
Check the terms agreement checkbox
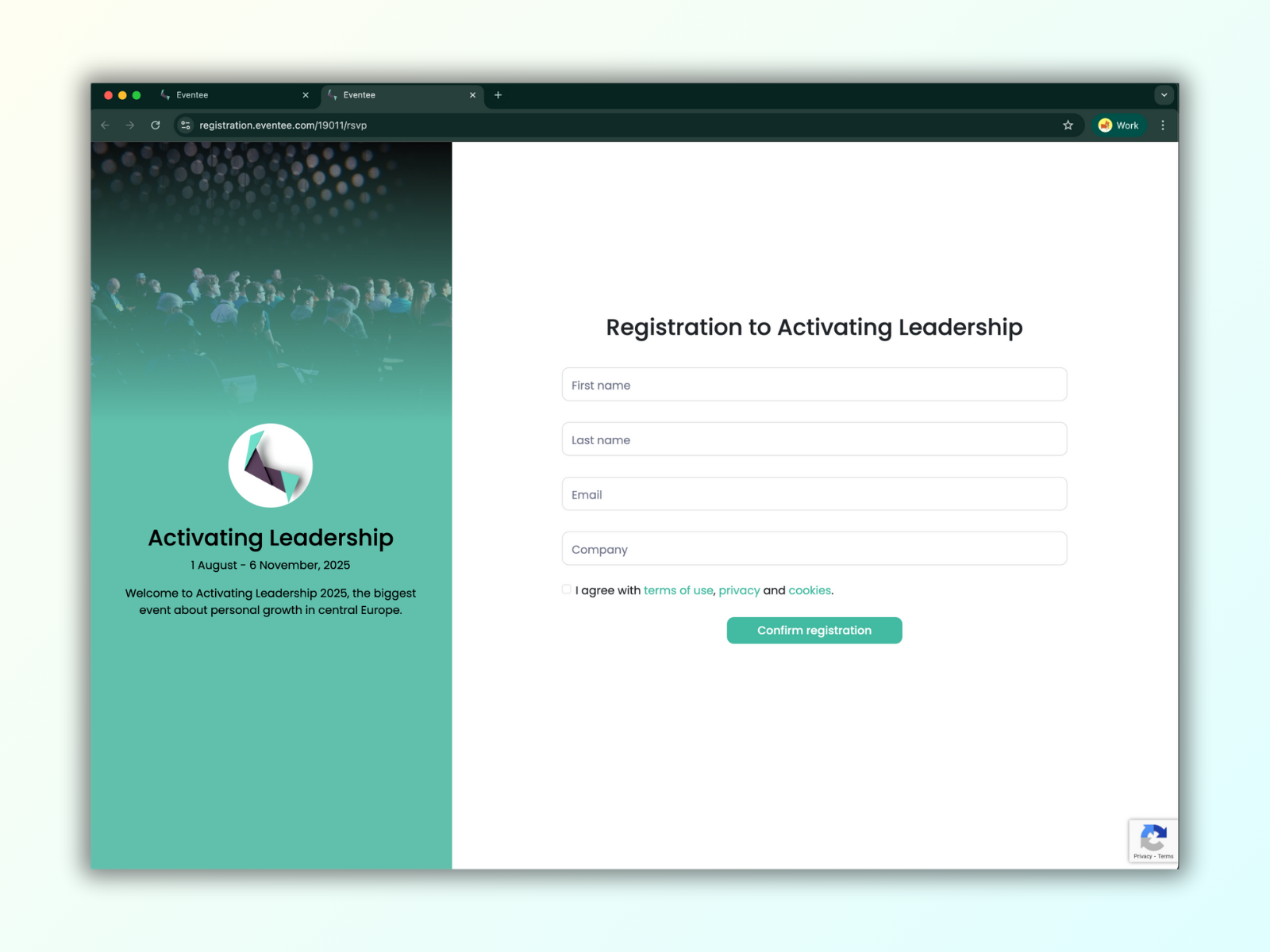567,589
